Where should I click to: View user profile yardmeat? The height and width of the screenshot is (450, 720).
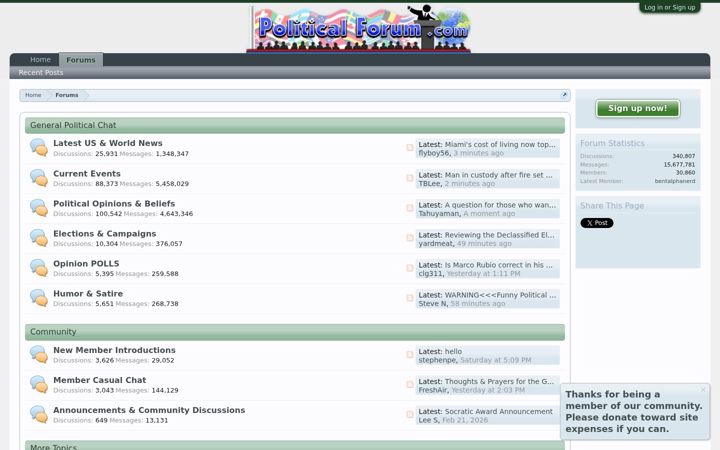(x=435, y=243)
